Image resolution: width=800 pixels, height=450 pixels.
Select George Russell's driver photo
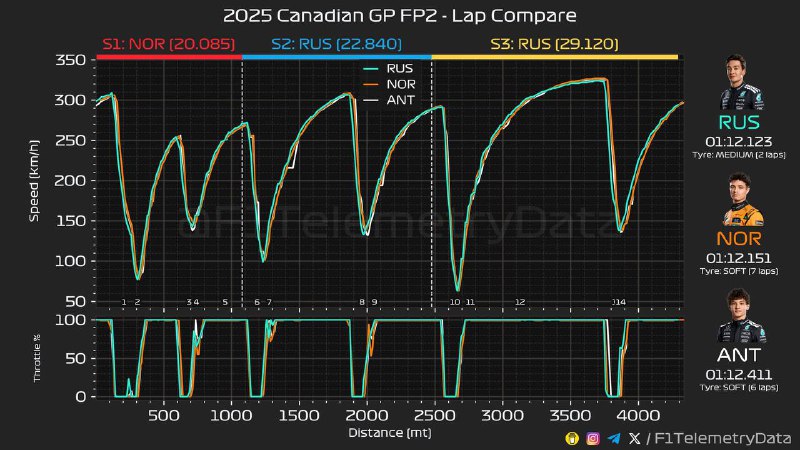[740, 82]
